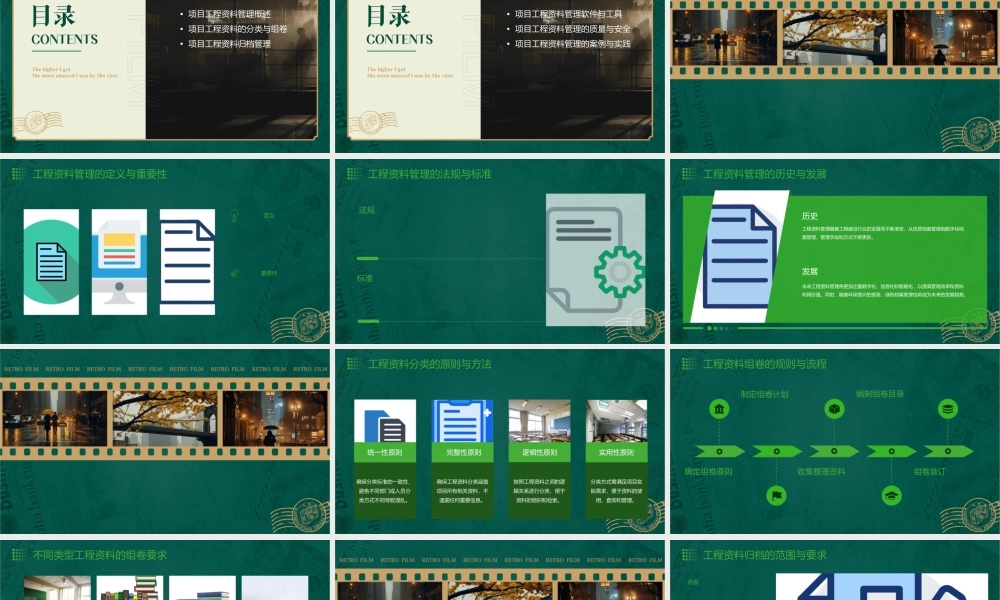Click the stacked layers icon above 组卷装订

(x=948, y=409)
